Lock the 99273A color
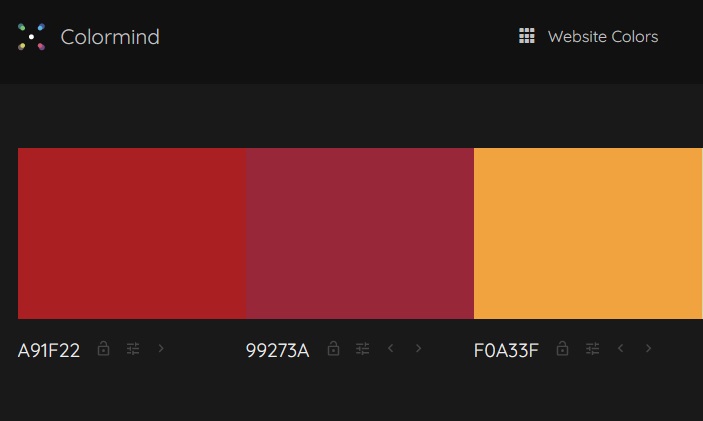Viewport: 703px width, 421px height. pyautogui.click(x=333, y=348)
